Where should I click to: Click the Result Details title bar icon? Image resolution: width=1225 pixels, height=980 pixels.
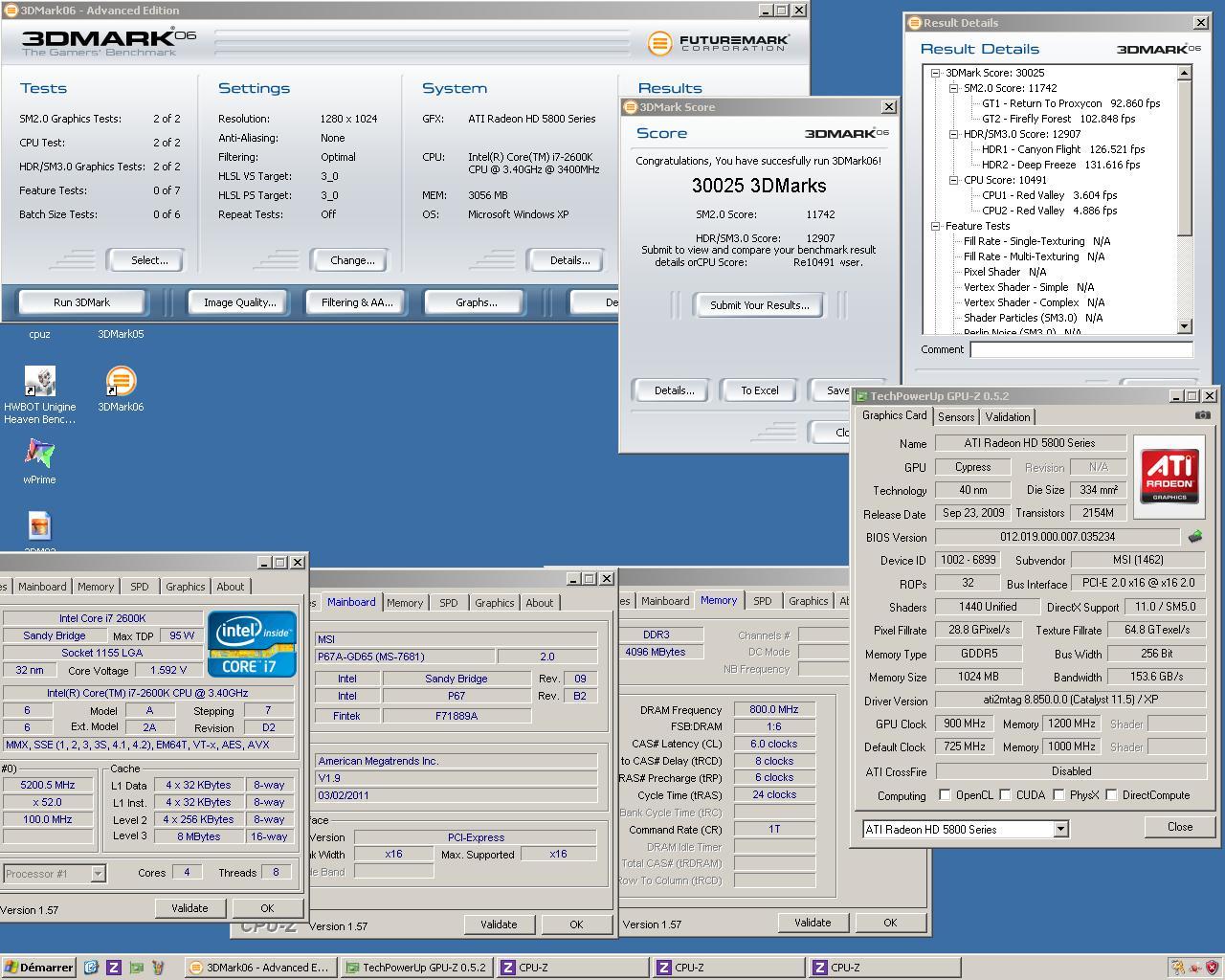click(914, 23)
